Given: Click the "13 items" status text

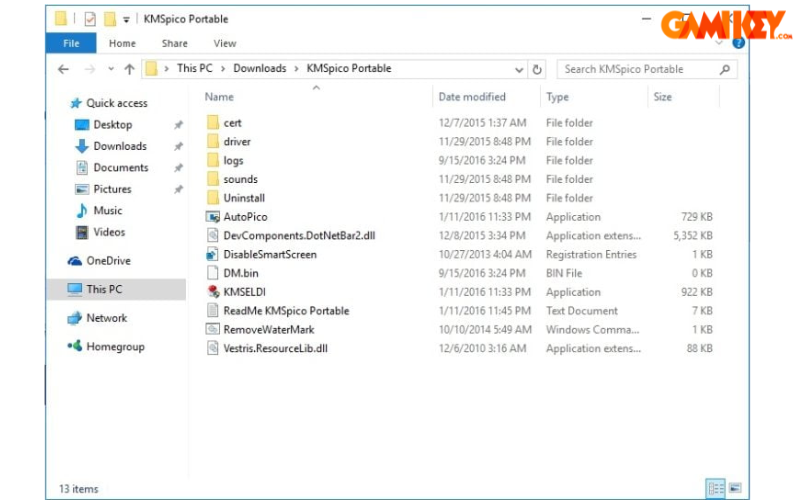Looking at the screenshot, I should coord(79,489).
